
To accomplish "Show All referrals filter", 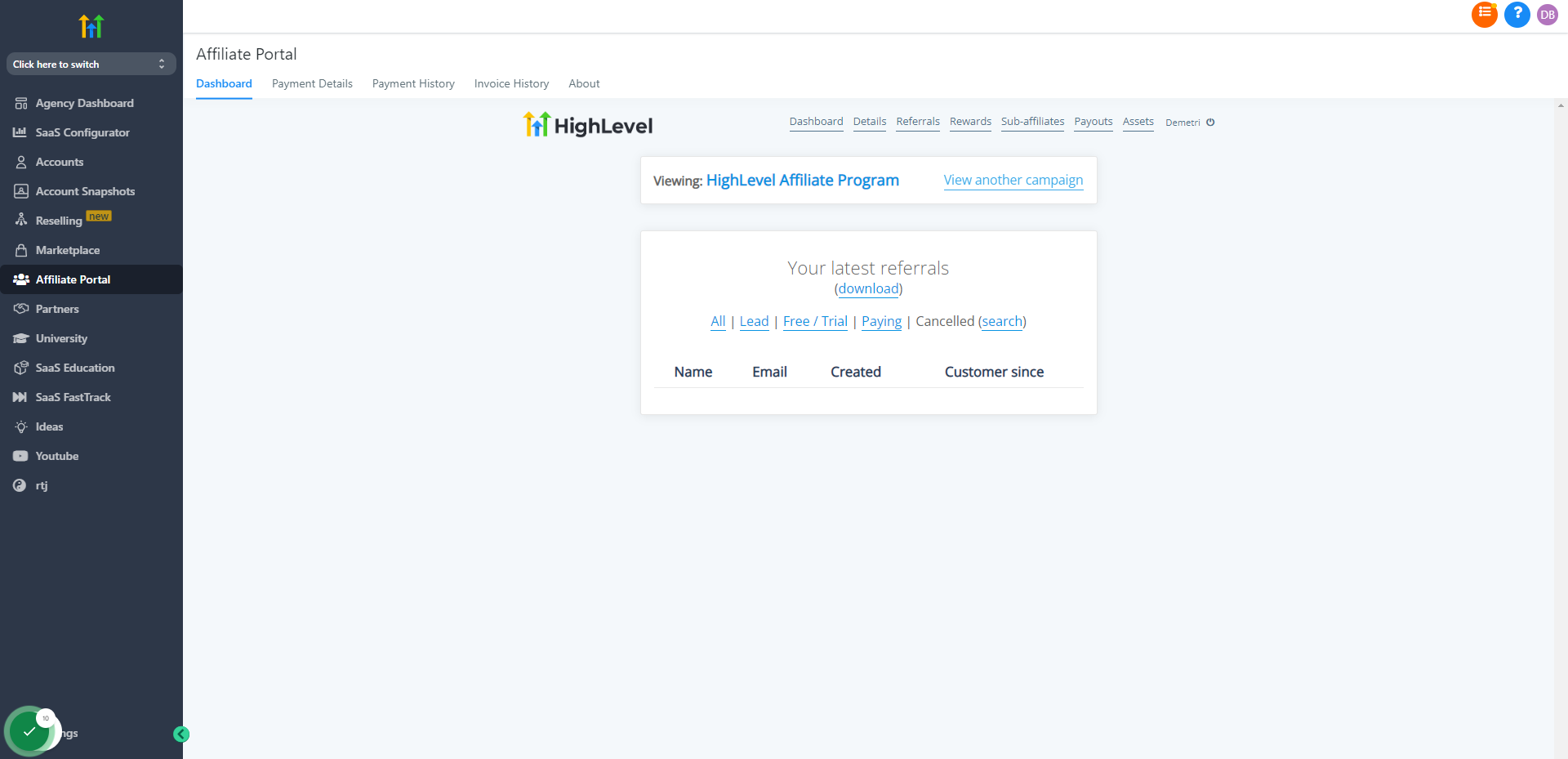I will coord(718,321).
